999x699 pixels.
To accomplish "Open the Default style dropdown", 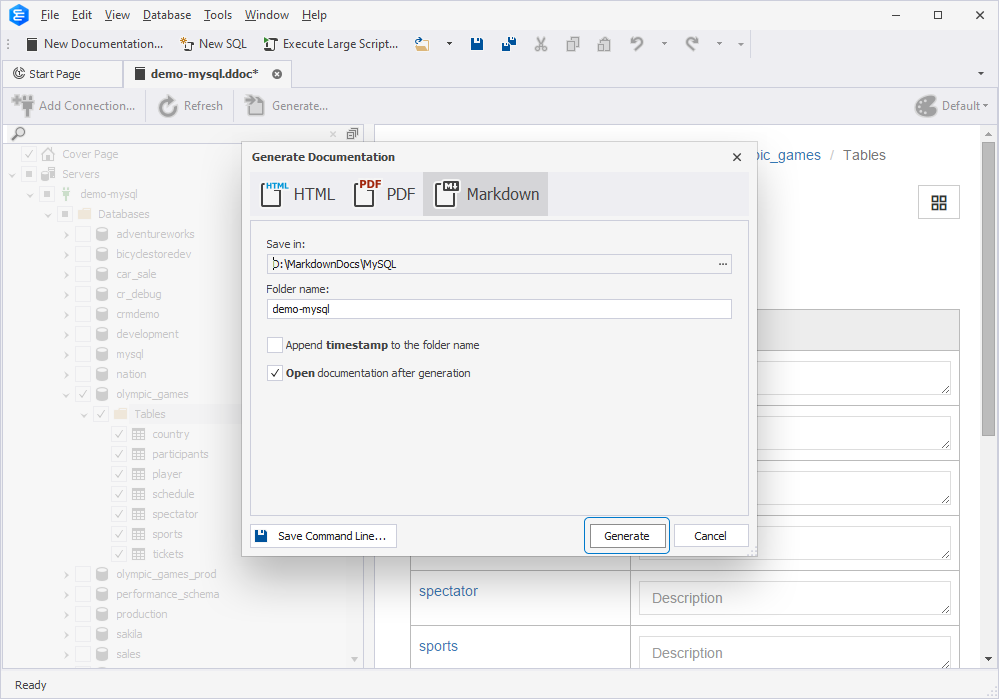I will (x=952, y=106).
